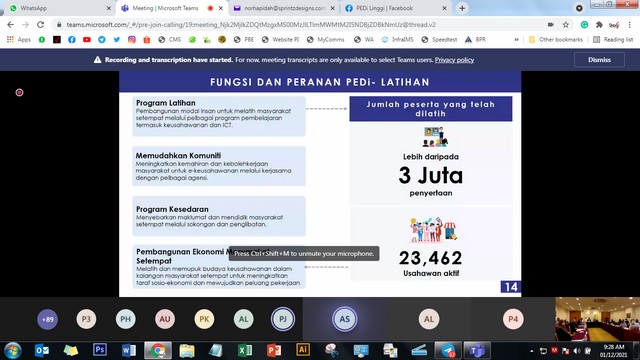640x360 pixels.
Task: Open the Chrome extensions puzzle icon
Action: (599, 25)
